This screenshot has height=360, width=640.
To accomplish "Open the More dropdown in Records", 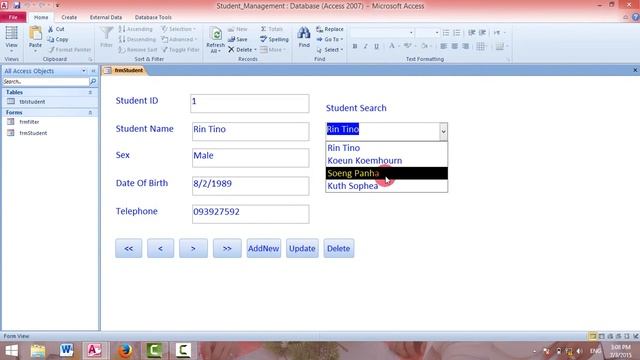I will pyautogui.click(x=273, y=49).
